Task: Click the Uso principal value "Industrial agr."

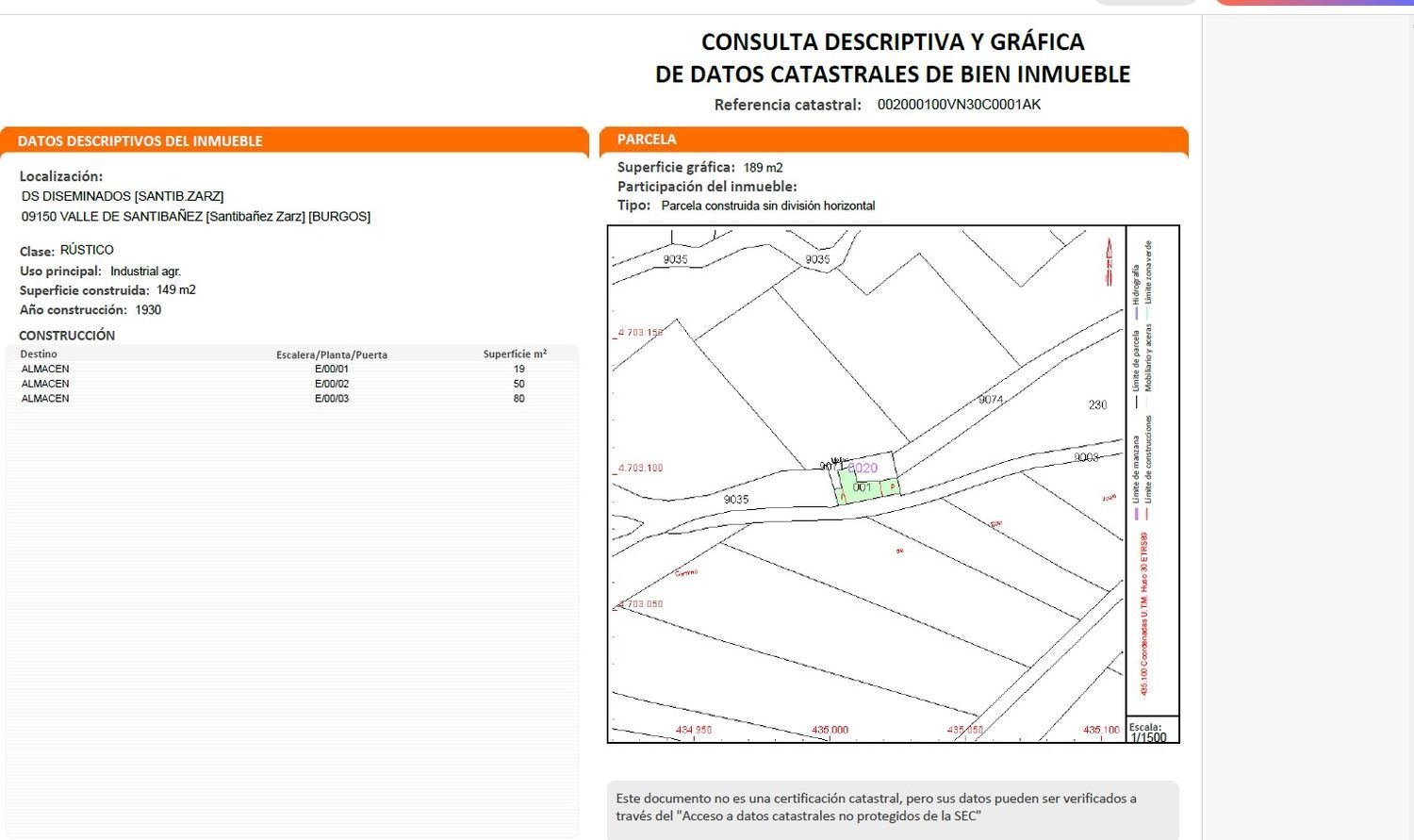Action: click(x=145, y=272)
